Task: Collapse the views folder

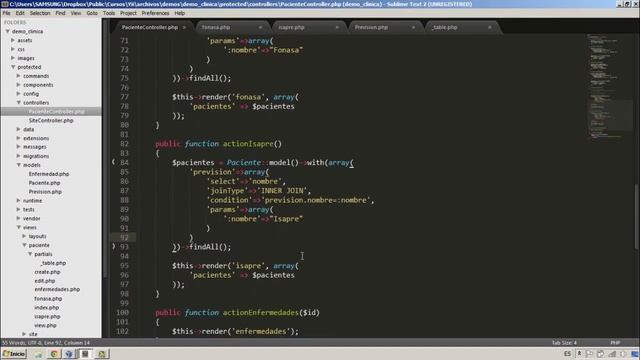Action: coord(19,227)
